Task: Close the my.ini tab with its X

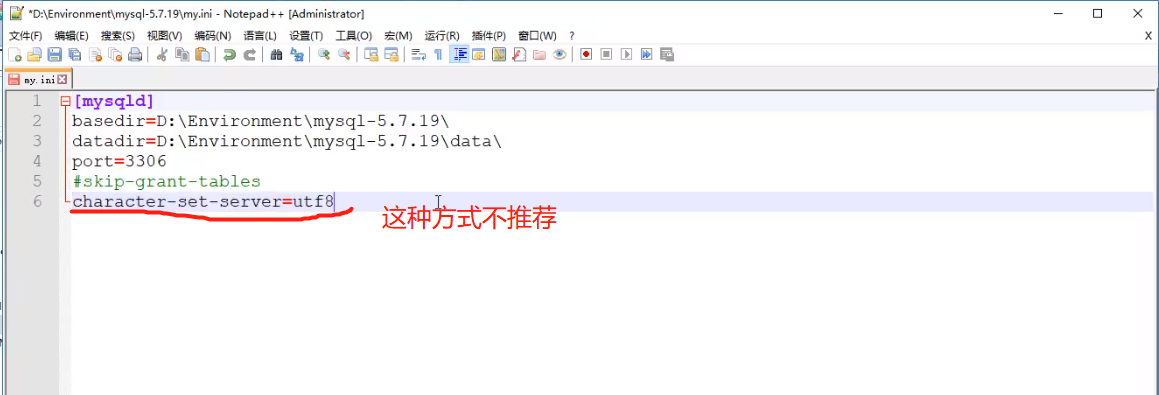Action: (62, 78)
